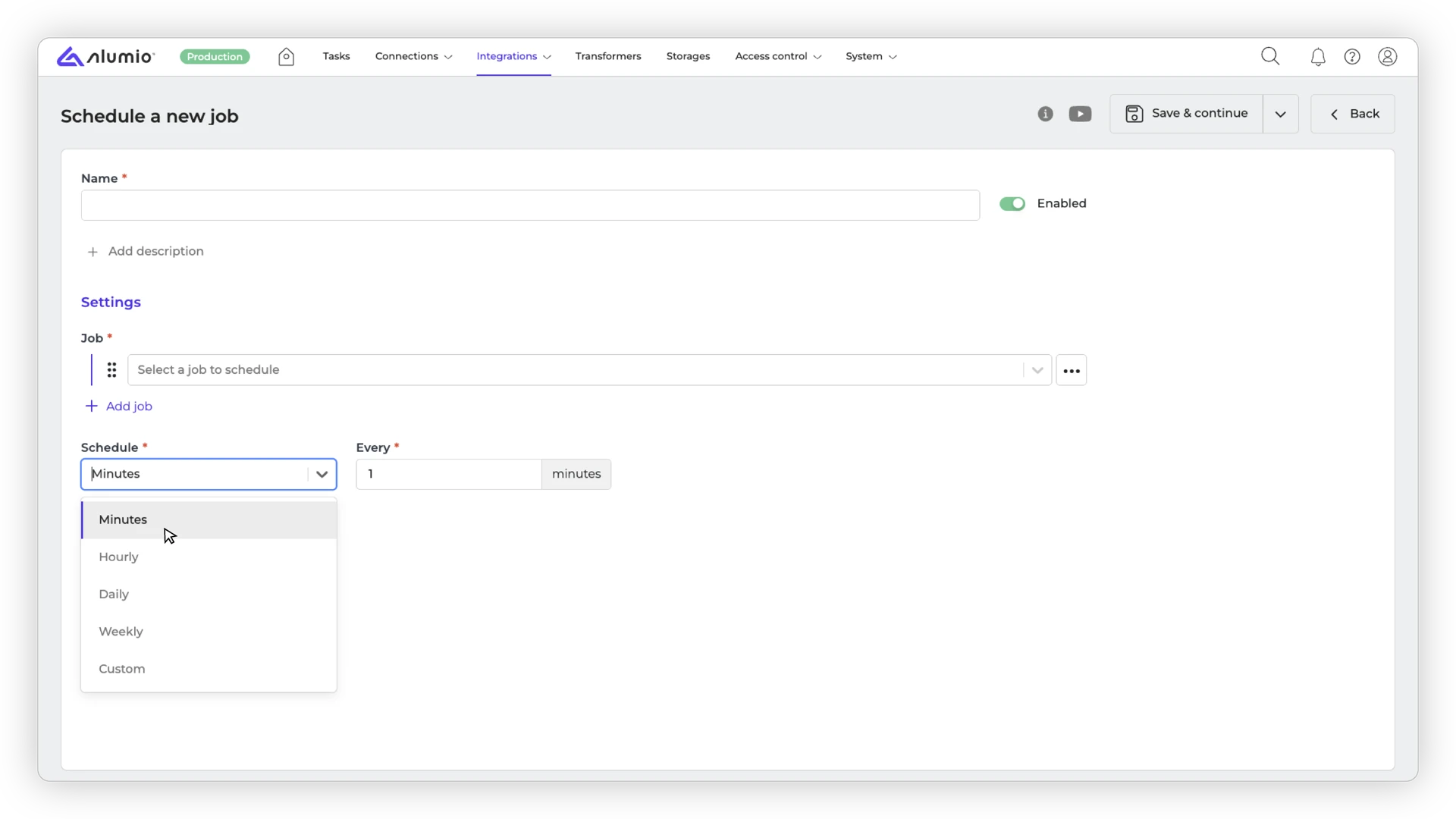Open the search magnifier icon

click(1270, 57)
